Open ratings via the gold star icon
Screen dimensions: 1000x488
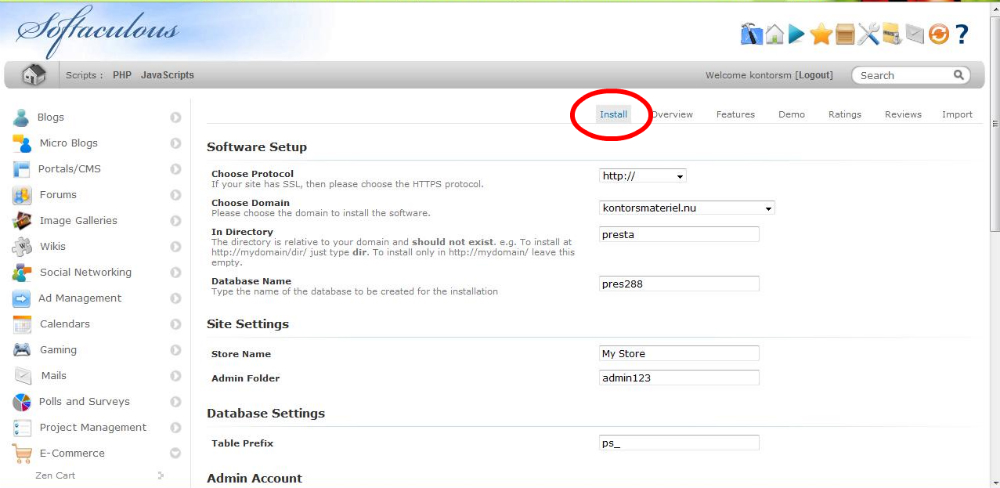821,34
